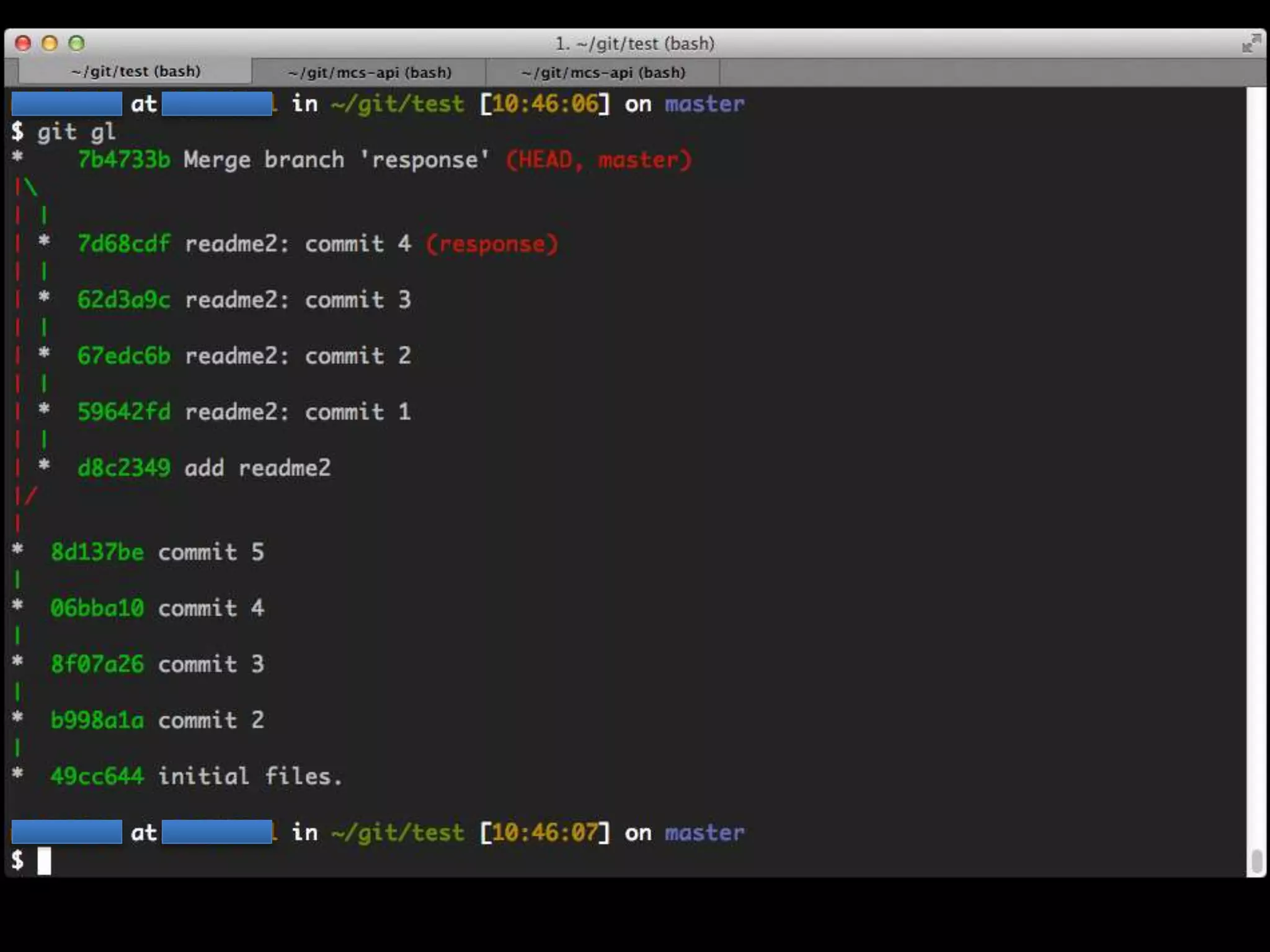Image resolution: width=1270 pixels, height=952 pixels.
Task: Click '~/git/test' path in top prompt
Action: (397, 104)
